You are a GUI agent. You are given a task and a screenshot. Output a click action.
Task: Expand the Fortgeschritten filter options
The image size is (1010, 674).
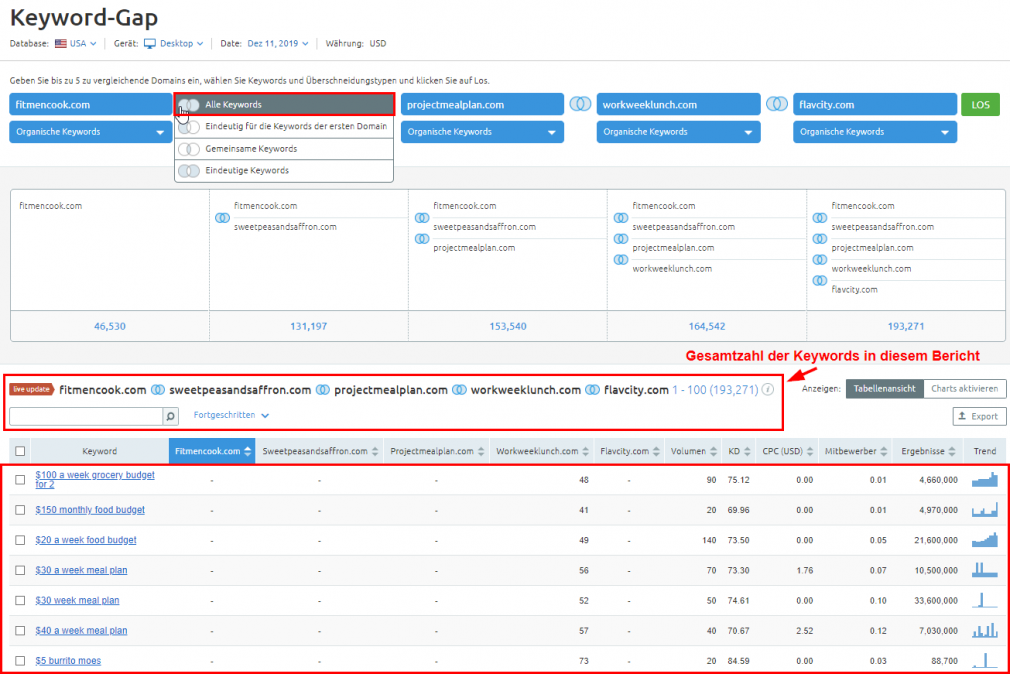(x=231, y=415)
